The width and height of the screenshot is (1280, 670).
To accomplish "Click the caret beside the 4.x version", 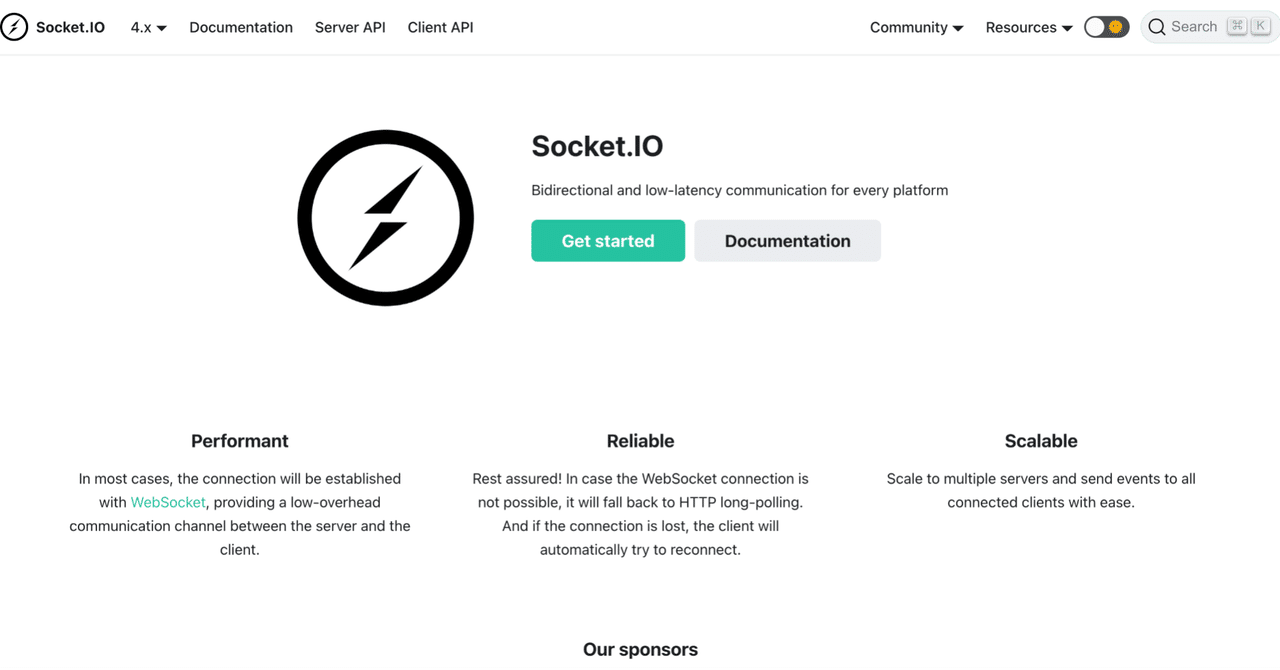I will point(161,27).
